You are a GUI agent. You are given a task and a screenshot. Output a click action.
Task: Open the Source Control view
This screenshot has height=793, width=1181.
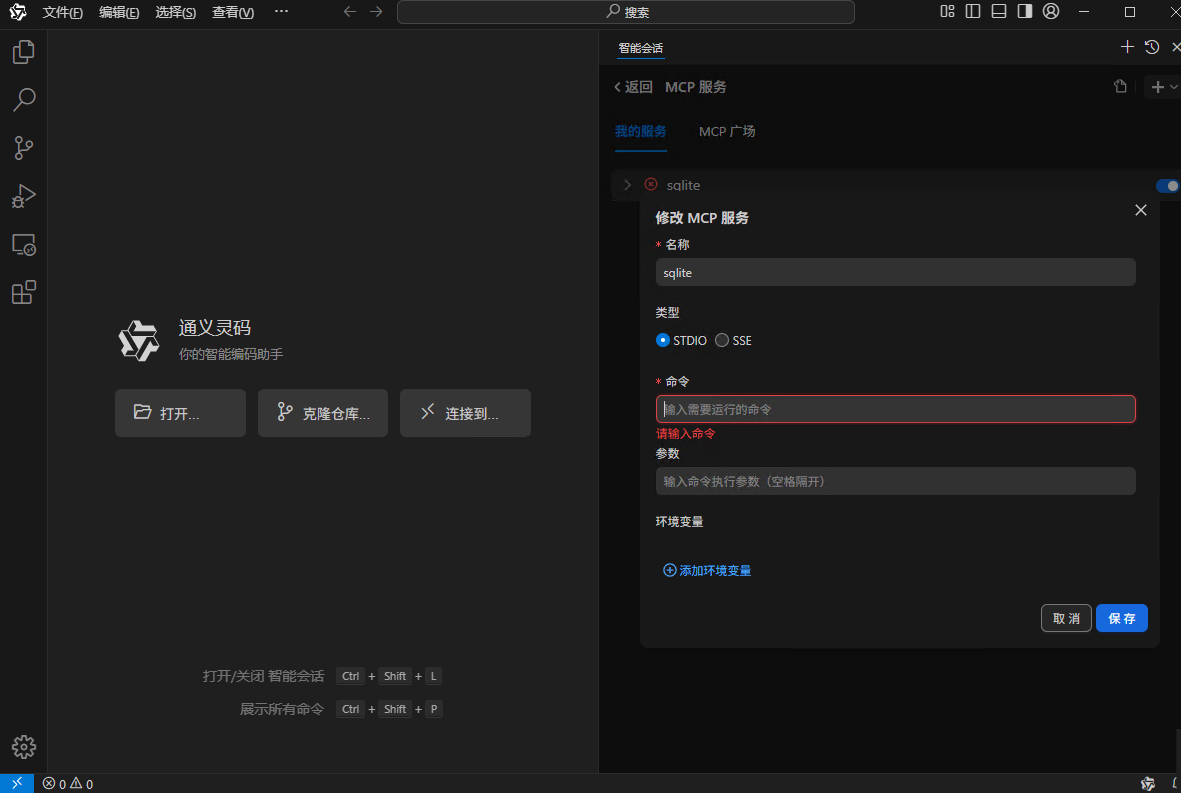click(23, 148)
